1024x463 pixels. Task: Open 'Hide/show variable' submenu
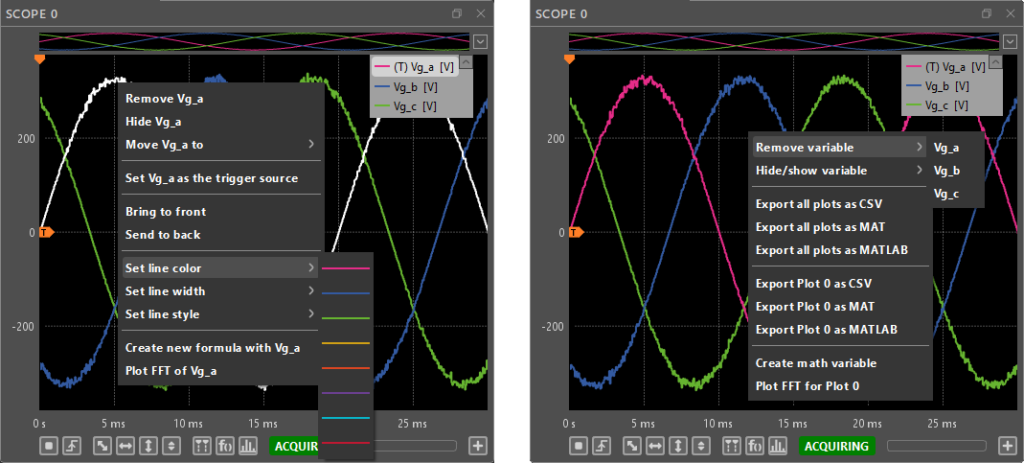pos(840,170)
